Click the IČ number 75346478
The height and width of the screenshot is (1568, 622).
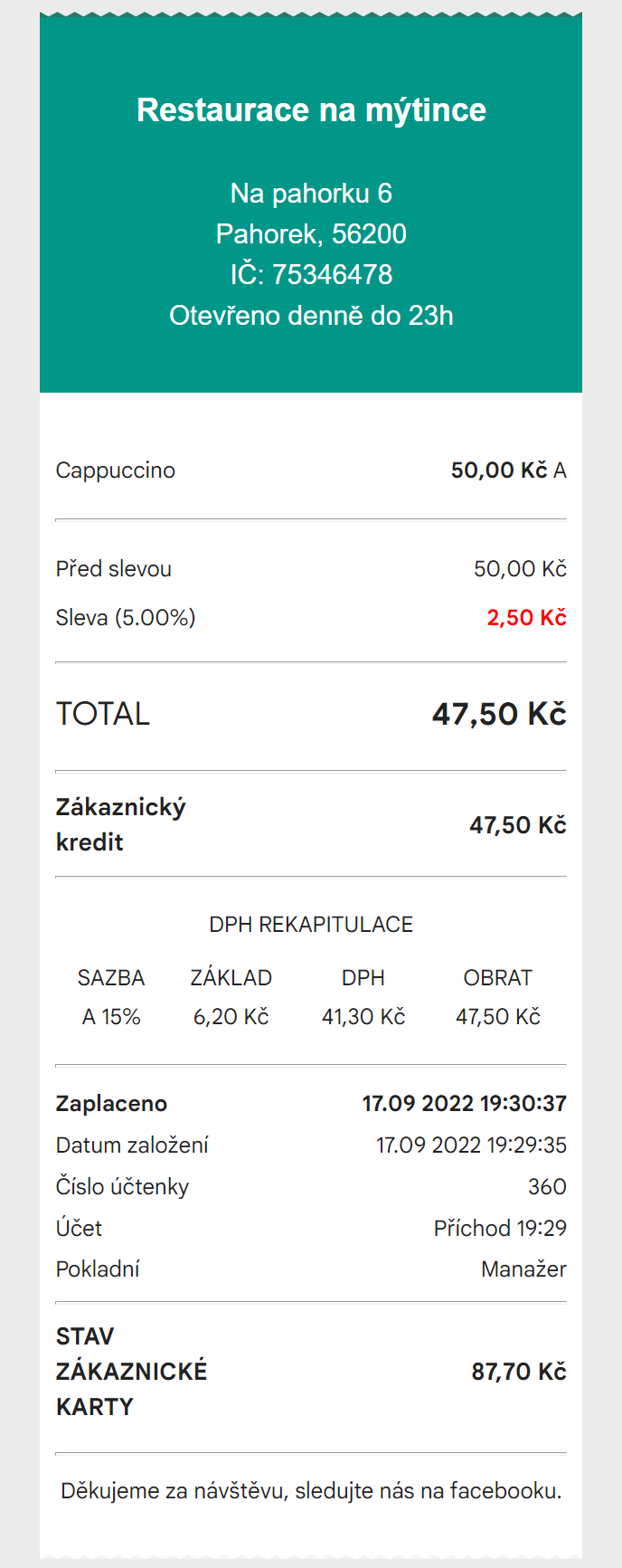point(332,275)
